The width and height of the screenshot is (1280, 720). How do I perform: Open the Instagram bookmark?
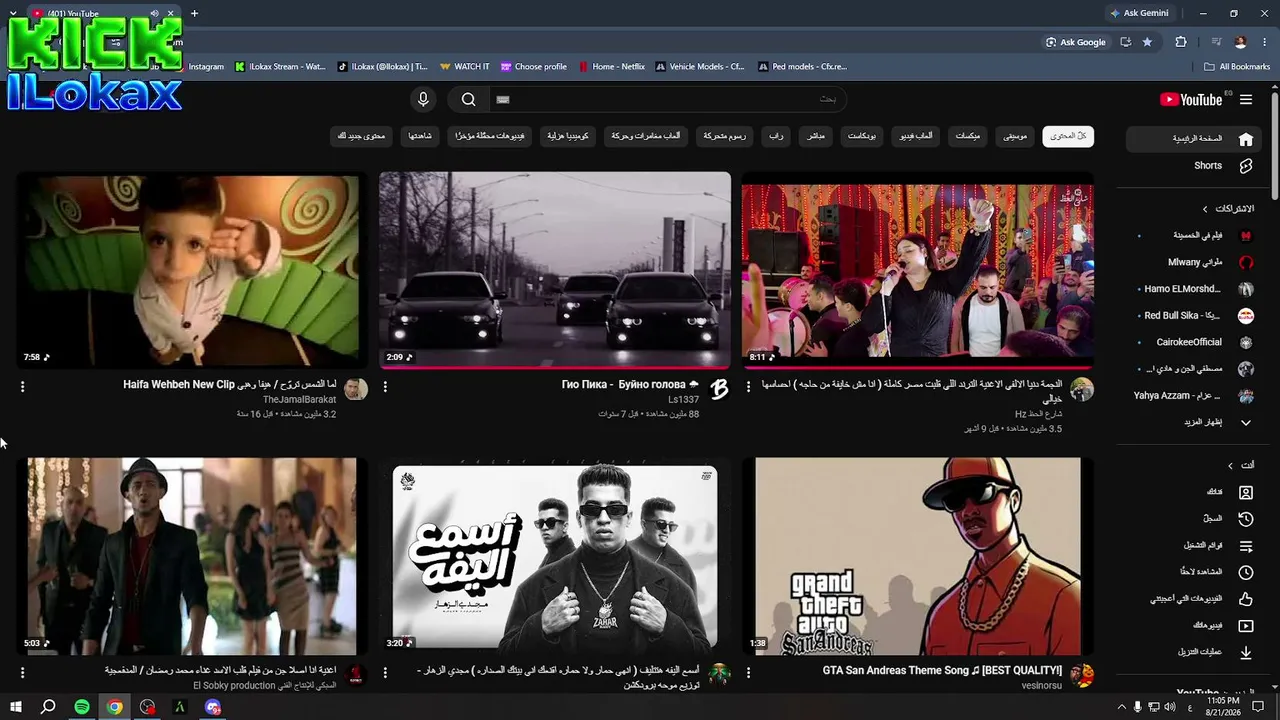tap(205, 67)
